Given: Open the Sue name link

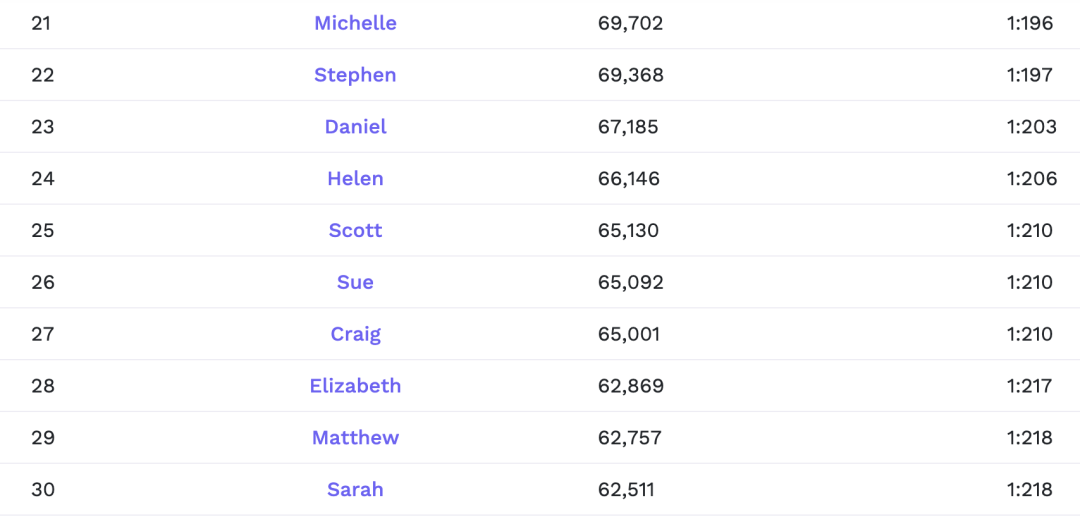Looking at the screenshot, I should coord(355,282).
